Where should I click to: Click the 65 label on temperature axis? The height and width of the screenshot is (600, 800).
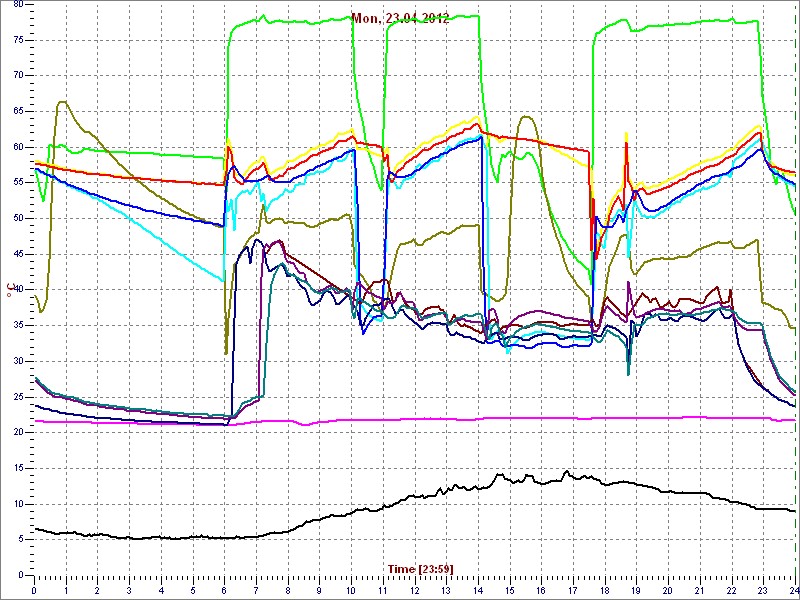(17, 111)
